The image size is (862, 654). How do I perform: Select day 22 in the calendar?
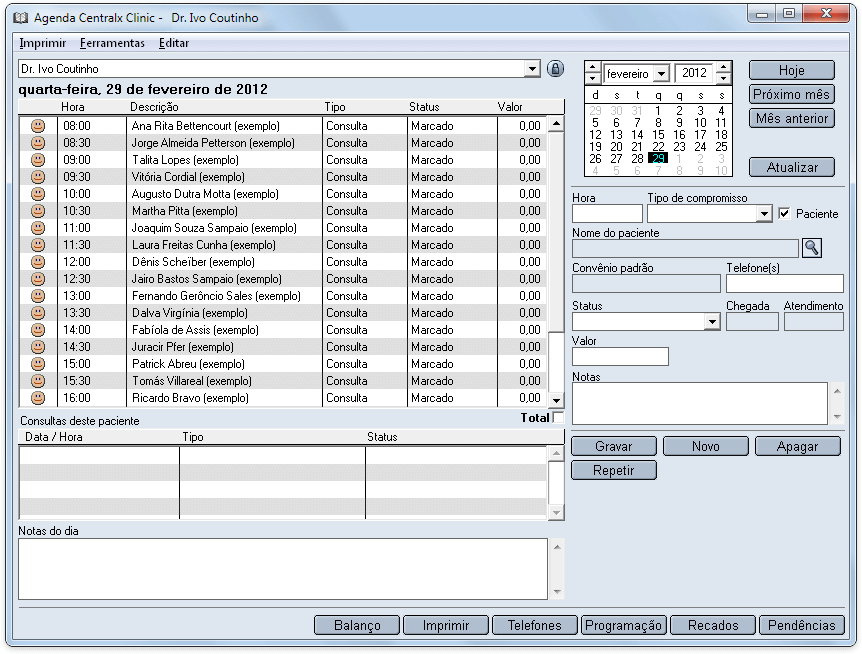click(x=658, y=147)
